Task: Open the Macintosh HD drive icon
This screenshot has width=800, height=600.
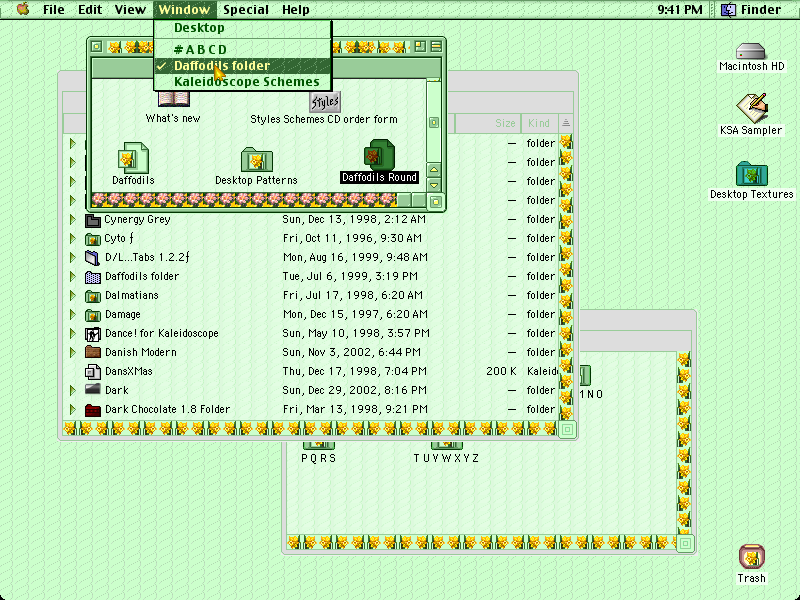Action: [x=751, y=51]
